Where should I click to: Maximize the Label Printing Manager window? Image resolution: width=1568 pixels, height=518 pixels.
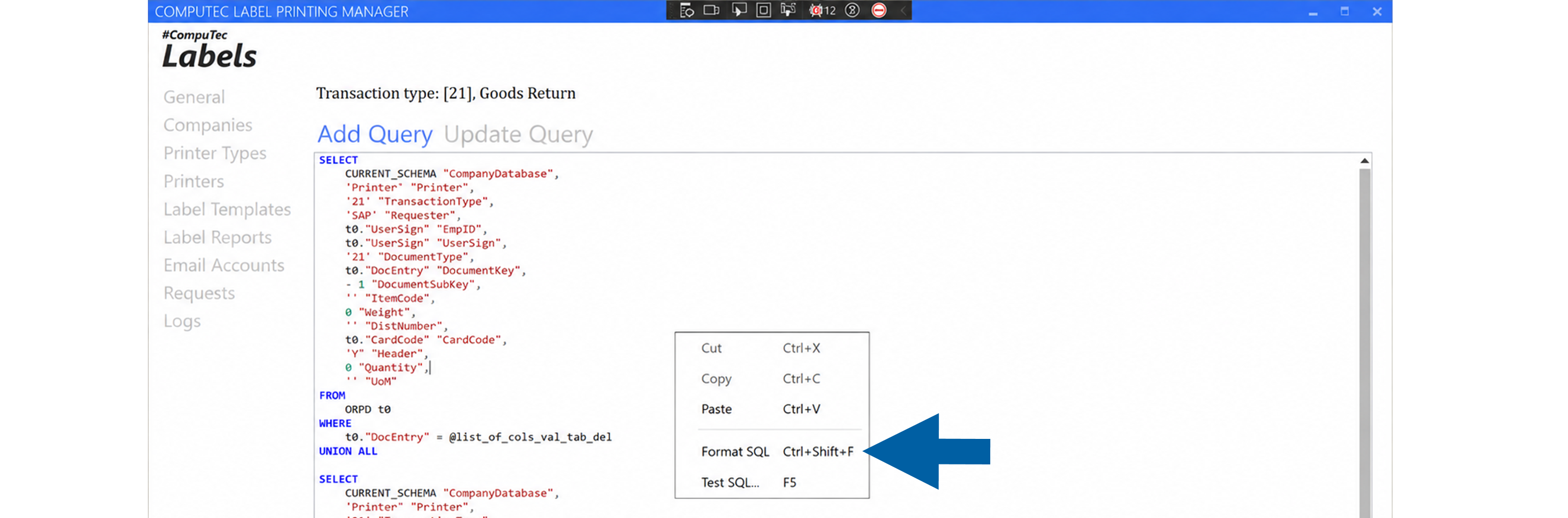[1345, 12]
